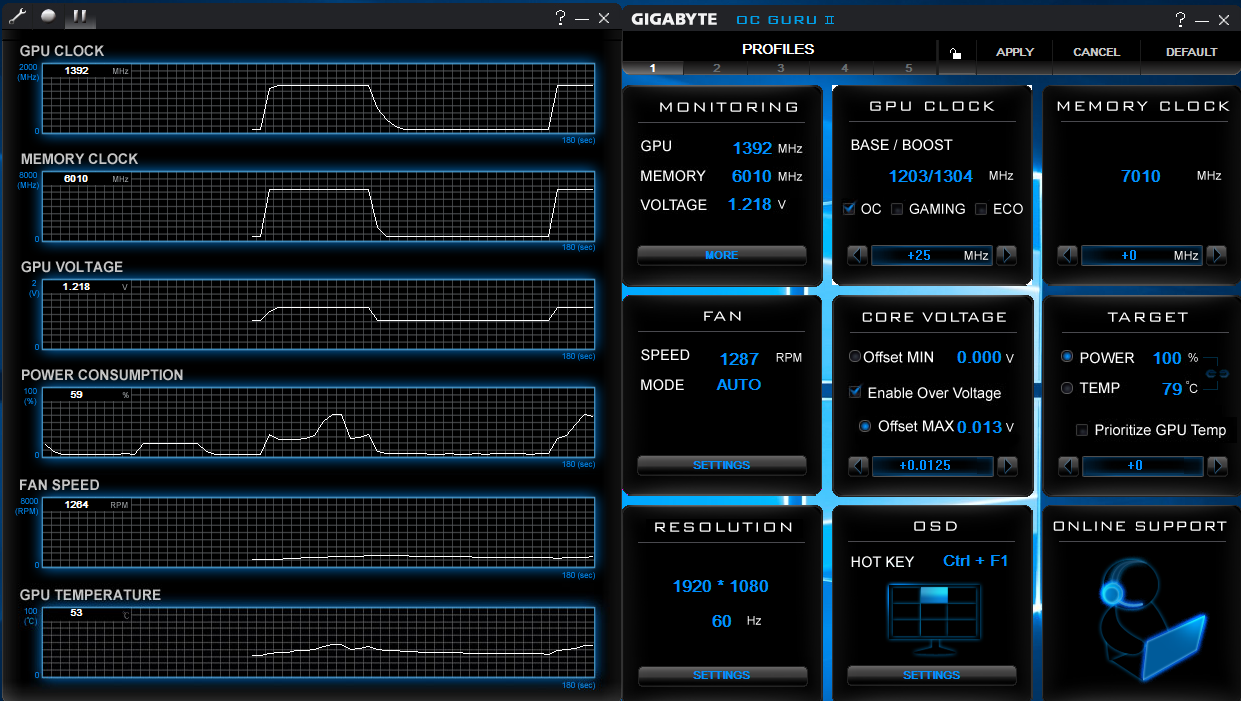Screen dimensions: 1241x701
Task: Switch to profile 2
Action: pos(717,68)
